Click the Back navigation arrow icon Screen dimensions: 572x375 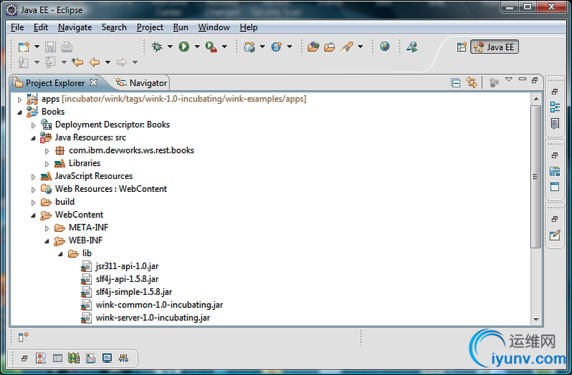point(94,62)
